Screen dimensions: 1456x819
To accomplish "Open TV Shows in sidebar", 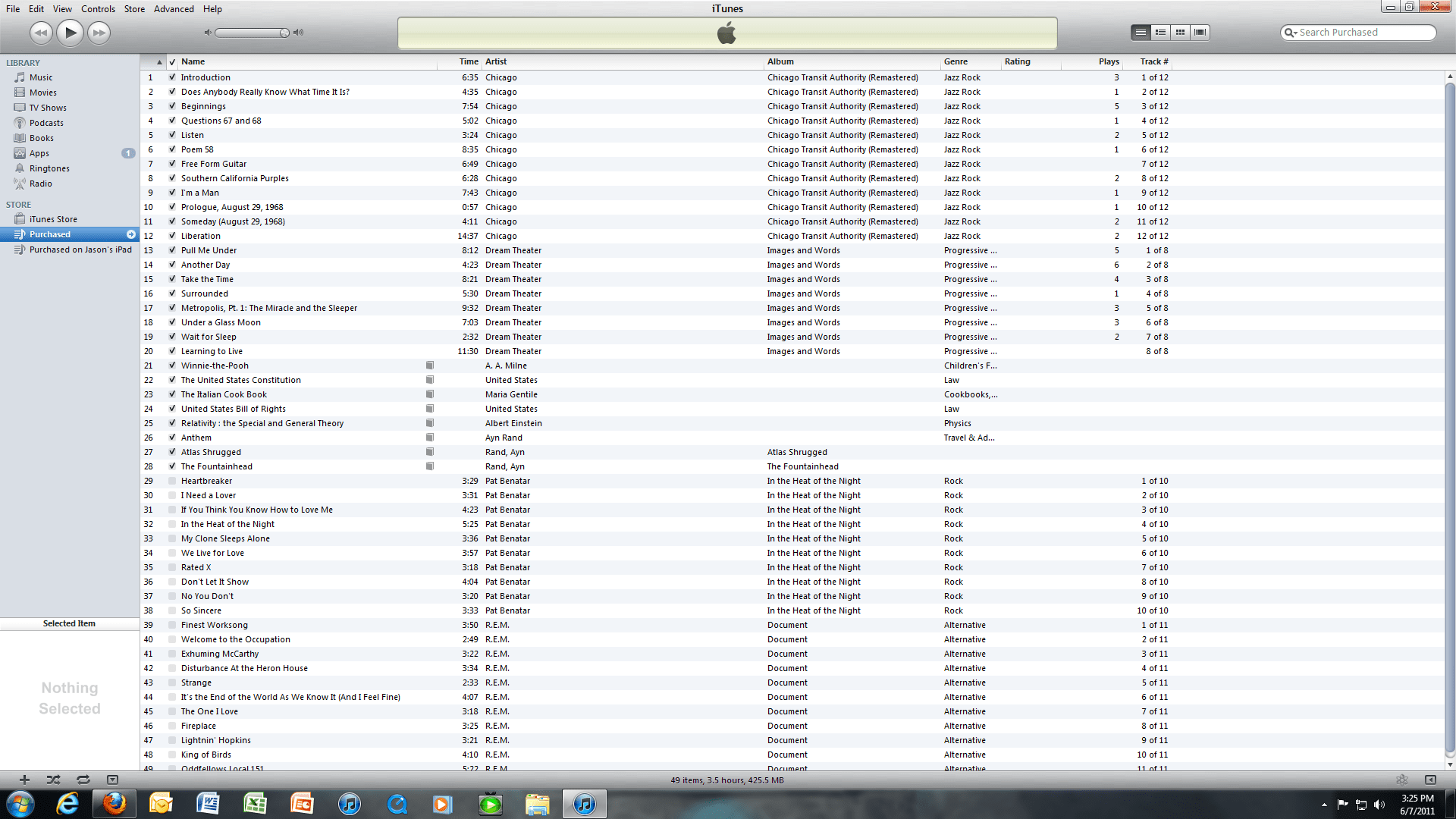I will (x=47, y=108).
